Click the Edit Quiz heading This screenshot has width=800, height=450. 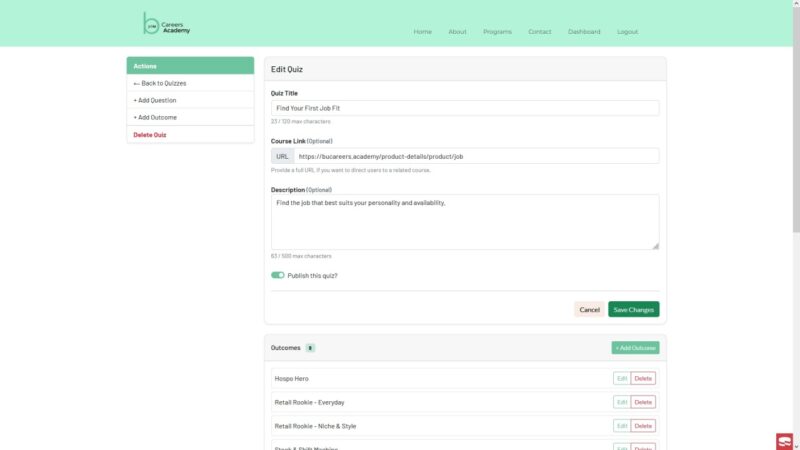287,69
